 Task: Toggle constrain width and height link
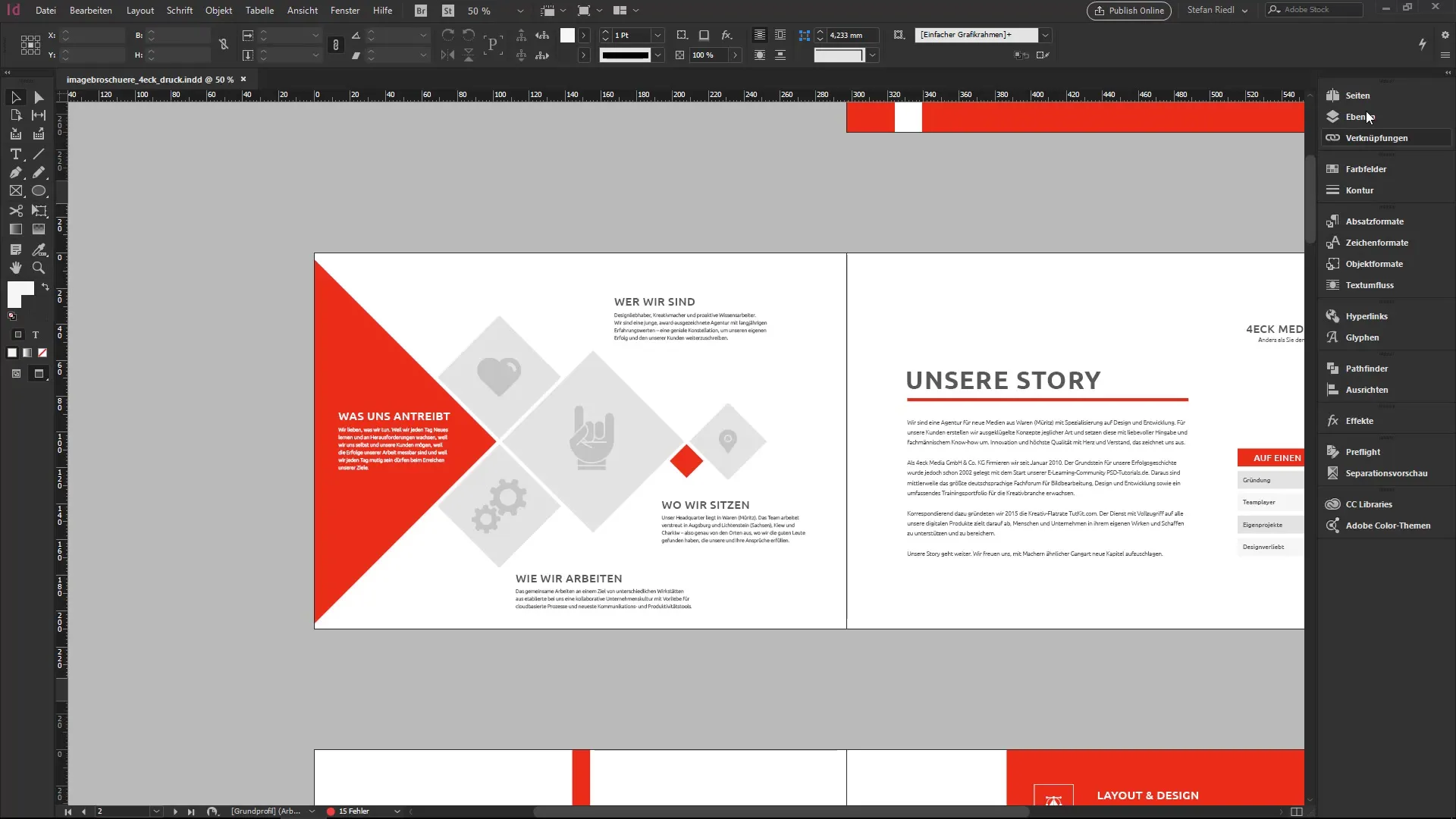[x=224, y=45]
